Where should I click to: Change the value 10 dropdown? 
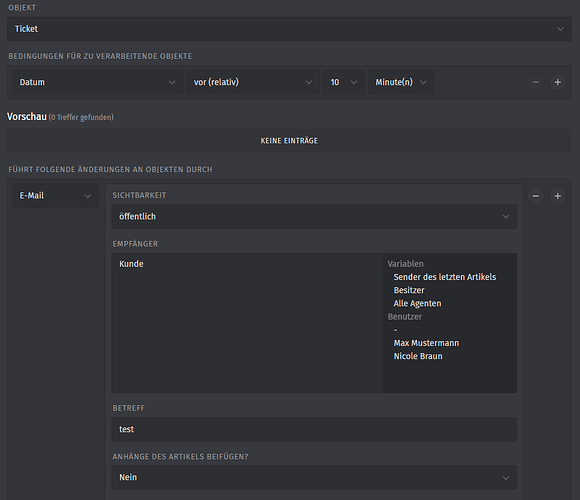pos(344,82)
